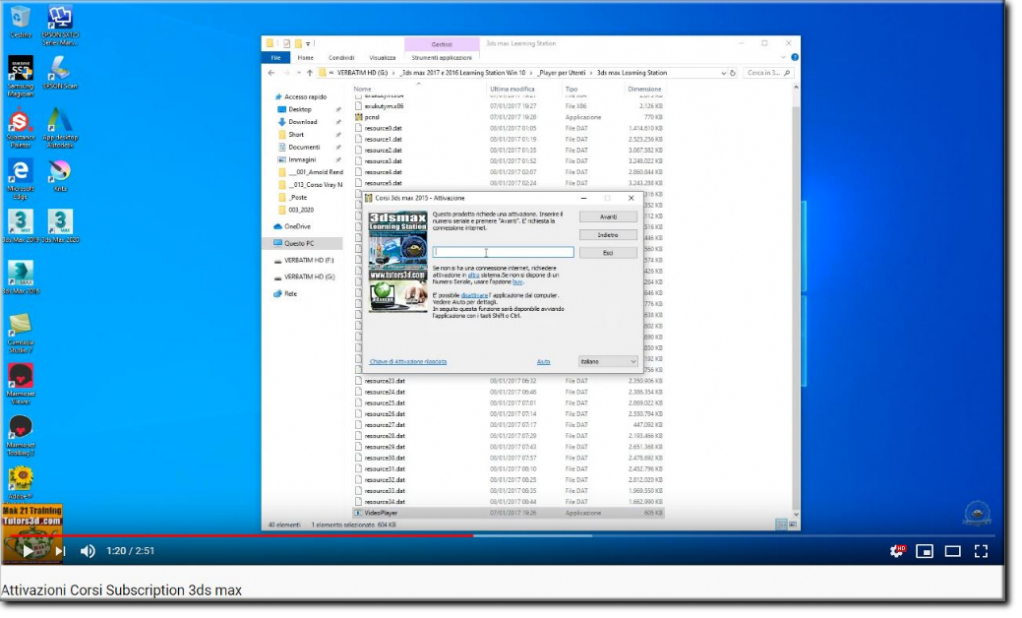
Task: Sort by the Dimensione column header
Action: coord(644,89)
